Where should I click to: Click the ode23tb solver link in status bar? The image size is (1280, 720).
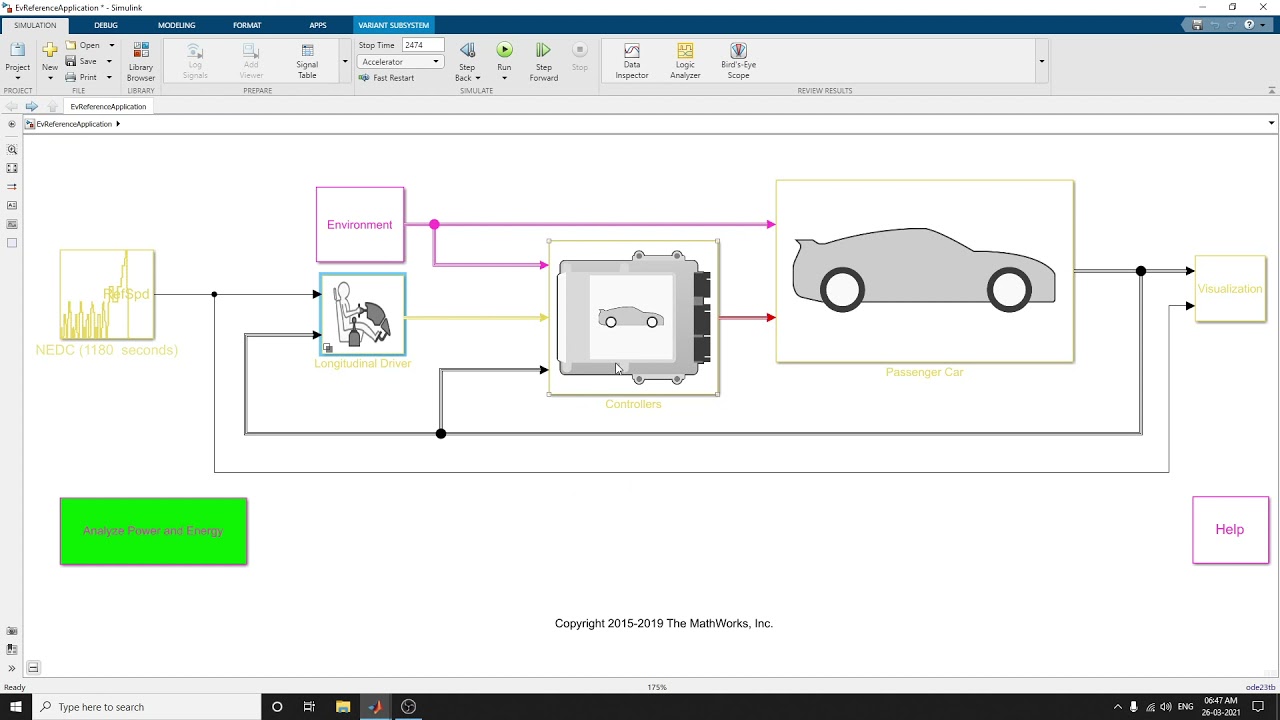[1260, 687]
